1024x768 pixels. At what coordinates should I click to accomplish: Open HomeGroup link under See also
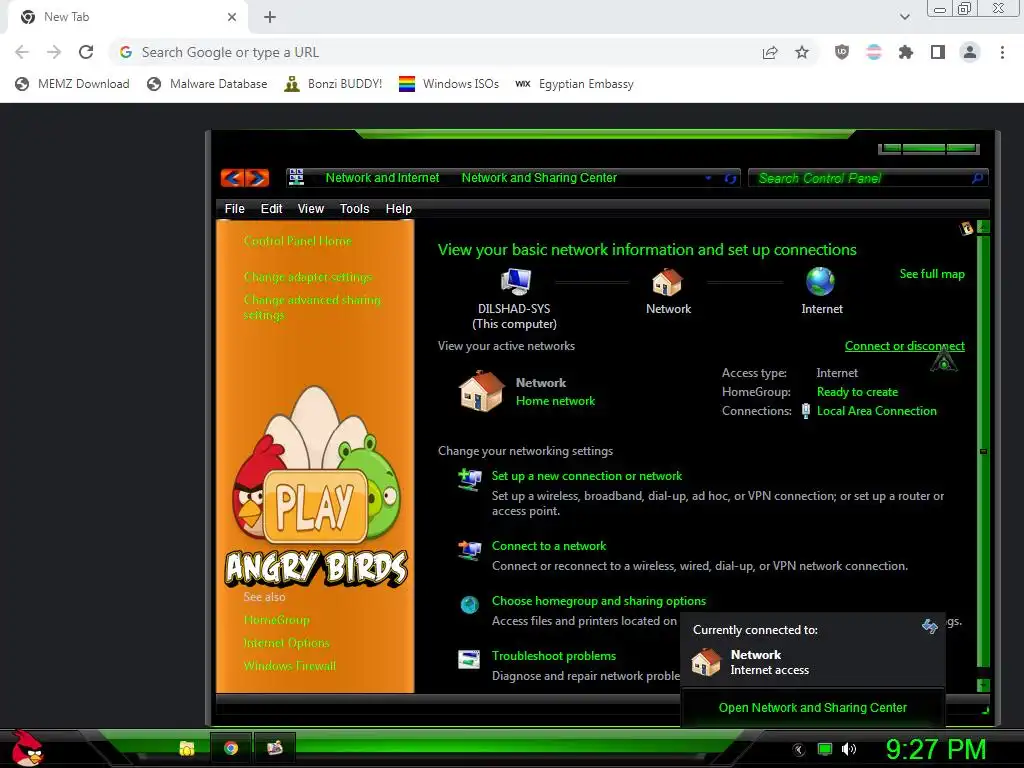point(276,620)
